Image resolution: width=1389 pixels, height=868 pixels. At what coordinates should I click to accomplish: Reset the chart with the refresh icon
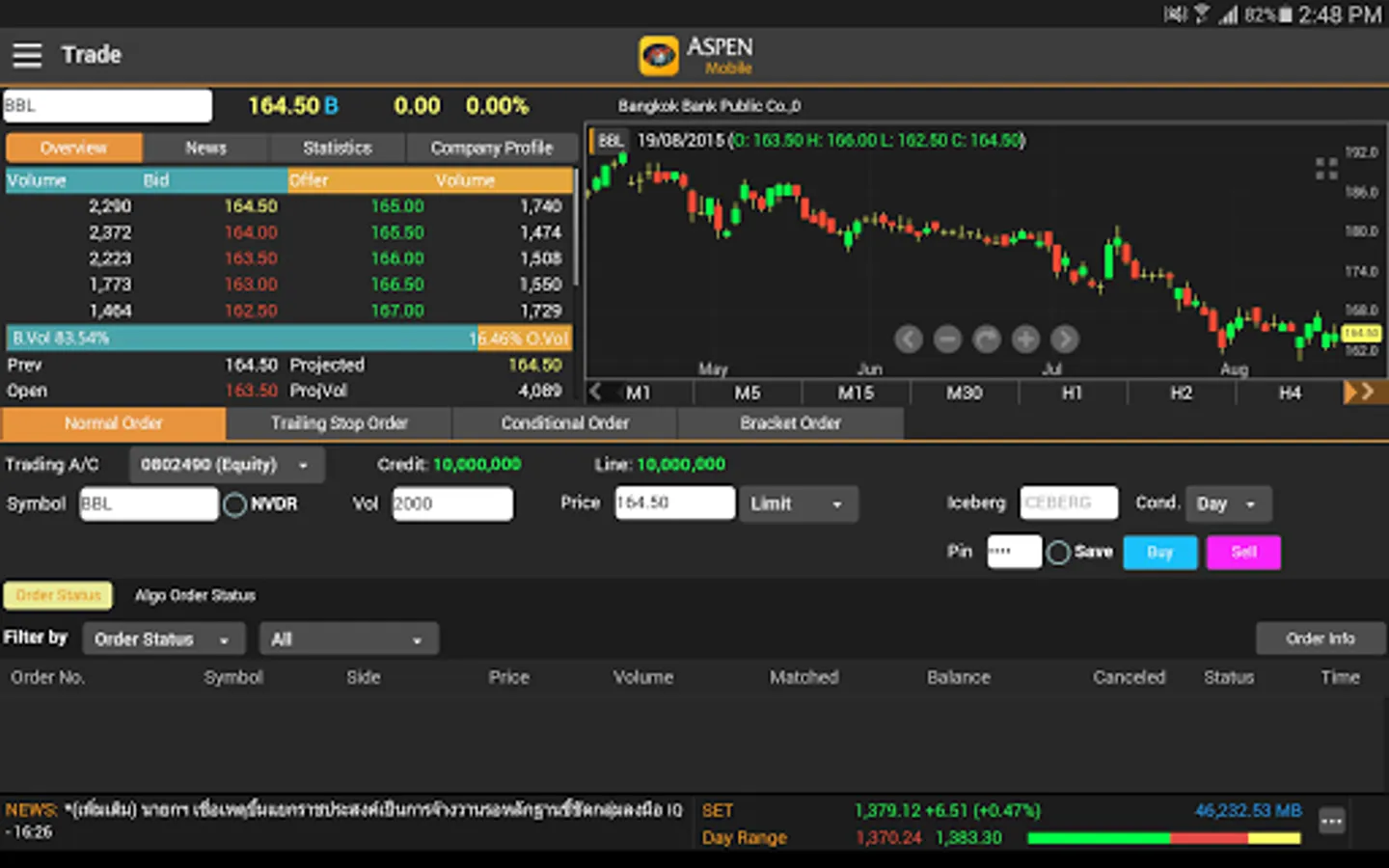[x=987, y=339]
